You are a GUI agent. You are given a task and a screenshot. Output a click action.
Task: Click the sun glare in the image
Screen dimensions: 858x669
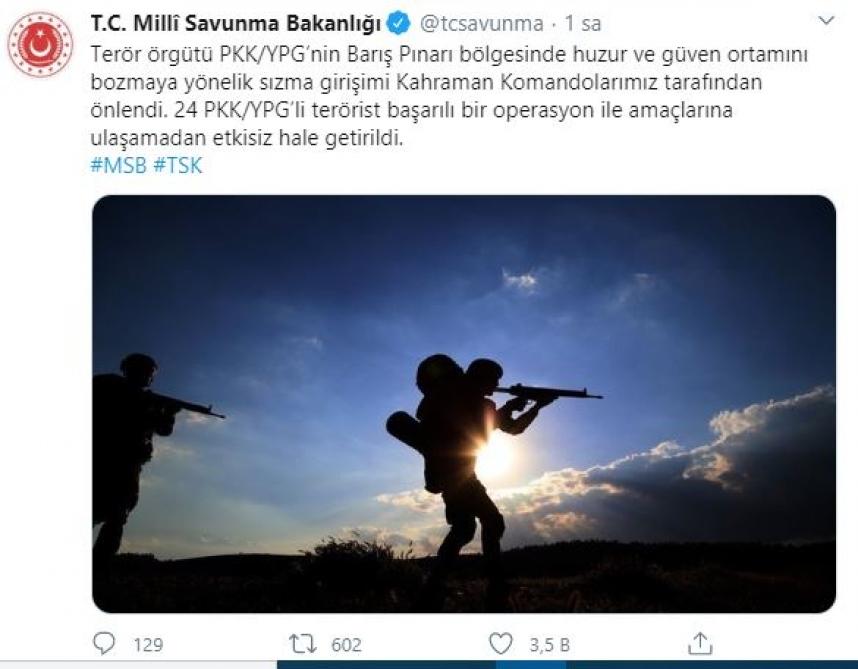pos(494,457)
